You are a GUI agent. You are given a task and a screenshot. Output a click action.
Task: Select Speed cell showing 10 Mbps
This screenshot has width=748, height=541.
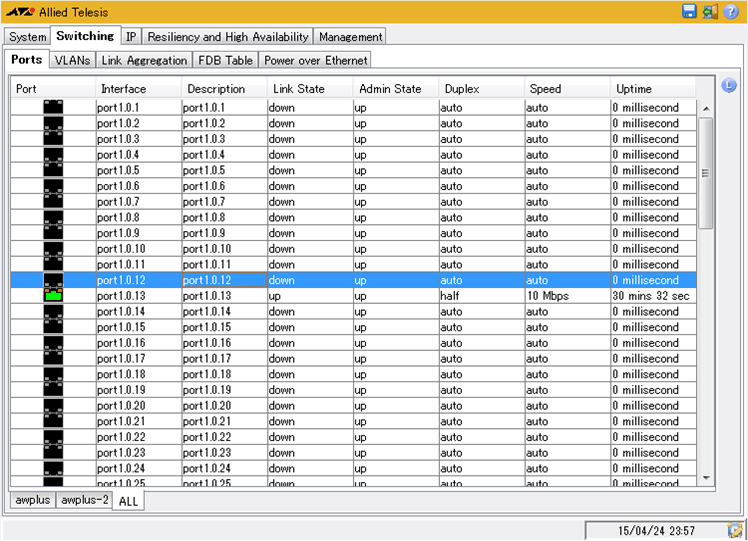tap(567, 296)
